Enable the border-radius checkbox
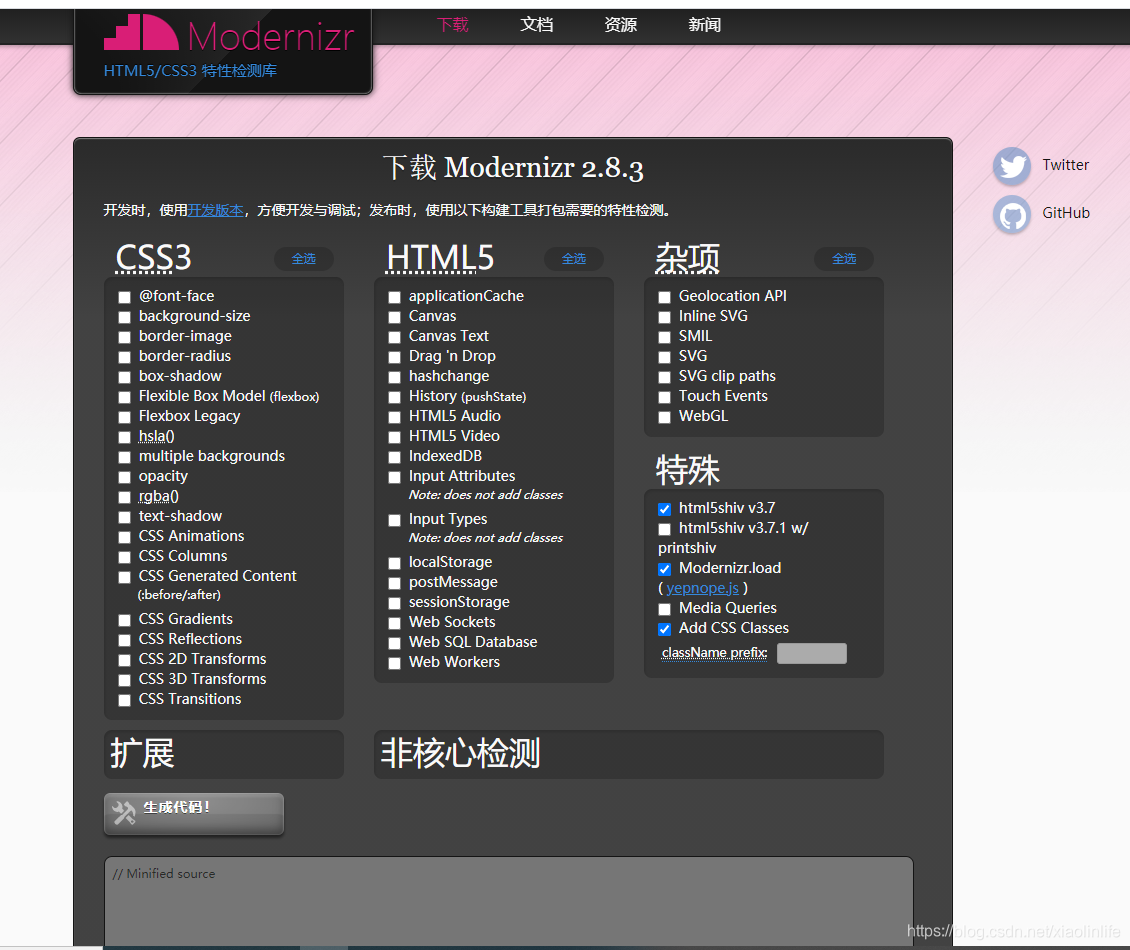This screenshot has width=1130, height=950. pyautogui.click(x=125, y=357)
